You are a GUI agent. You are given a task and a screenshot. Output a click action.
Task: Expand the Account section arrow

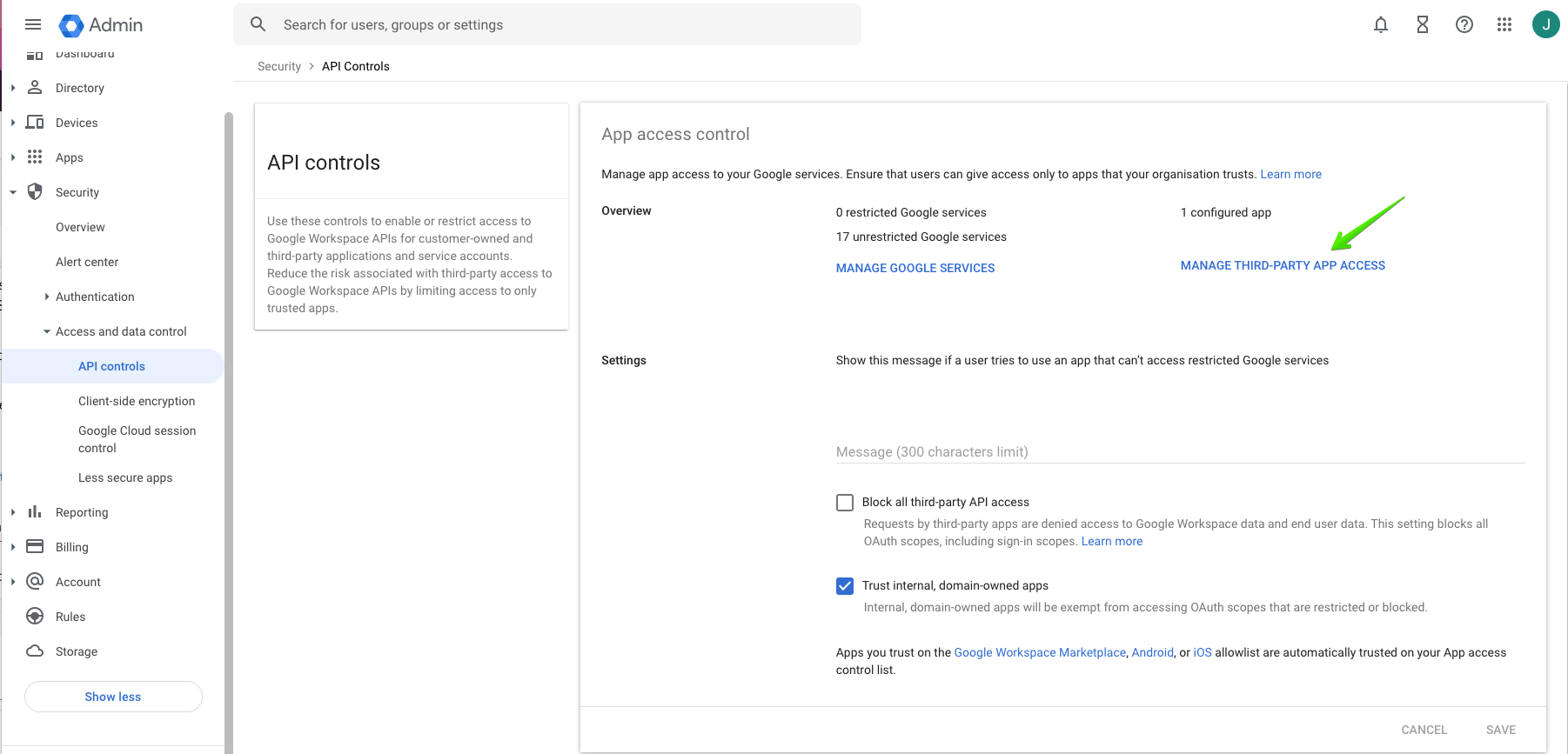click(13, 582)
